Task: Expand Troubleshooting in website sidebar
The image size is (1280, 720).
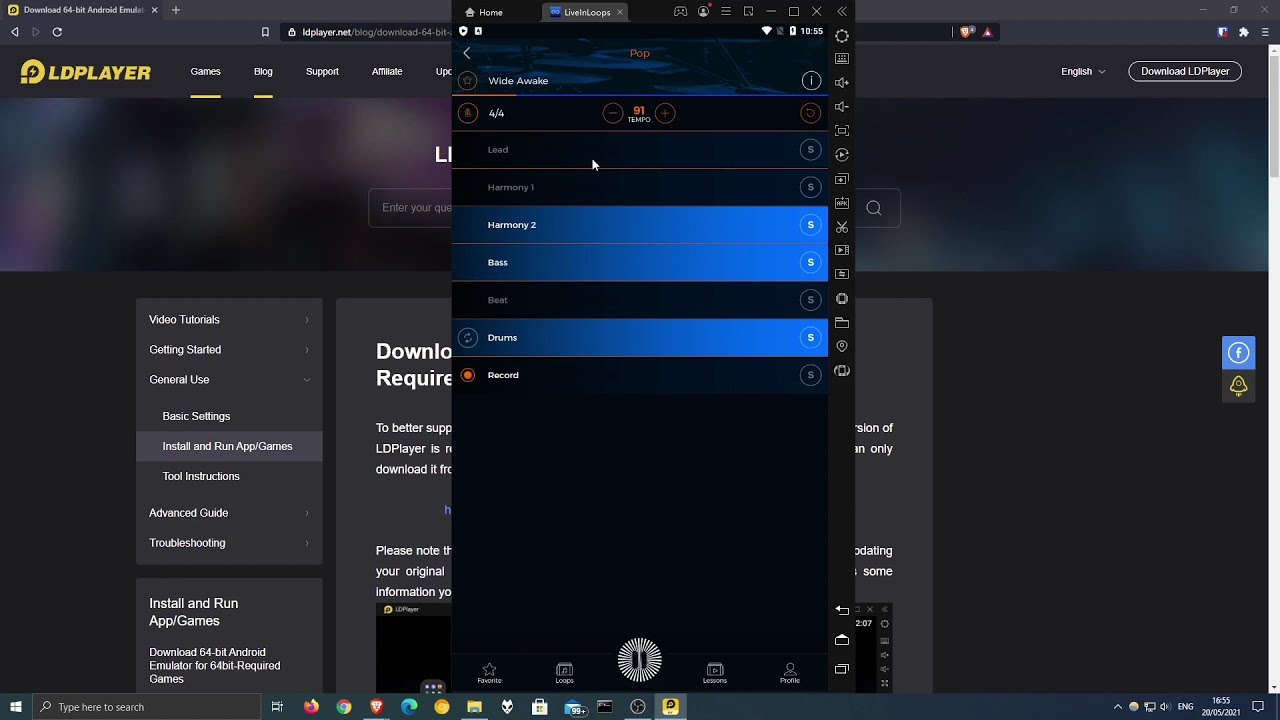Action: (229, 542)
